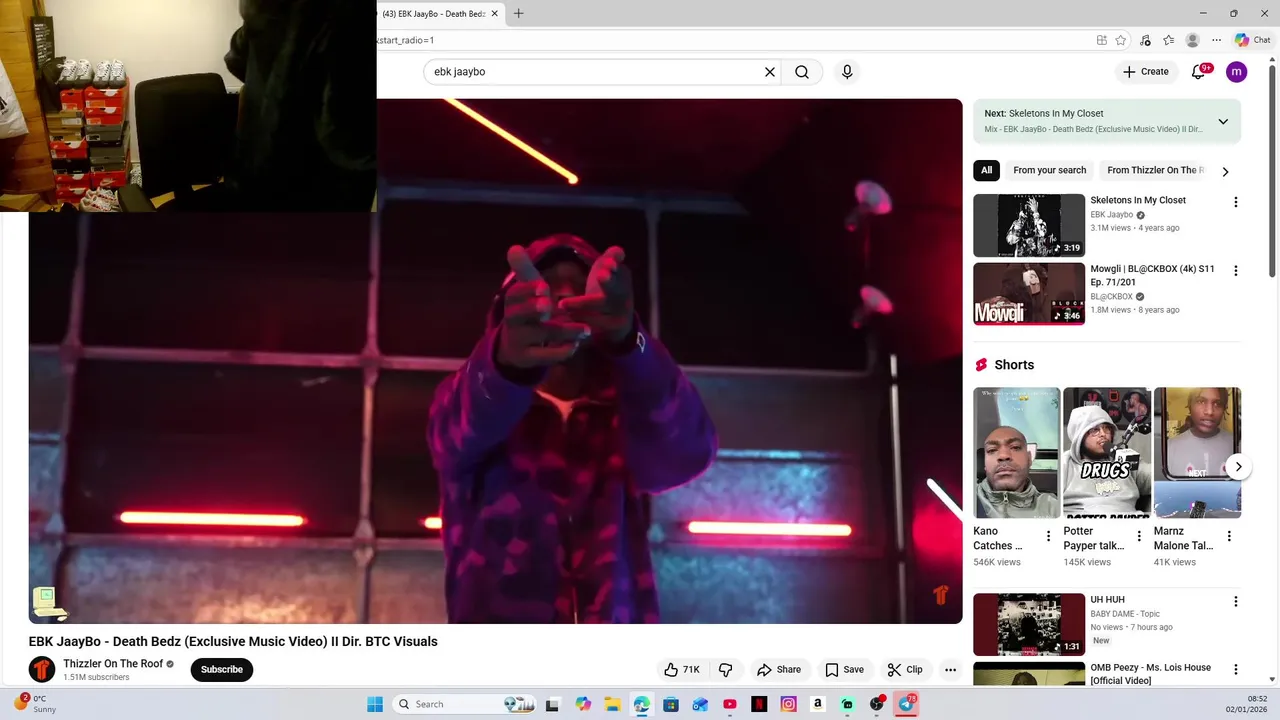Save the video to a playlist

[844, 669]
